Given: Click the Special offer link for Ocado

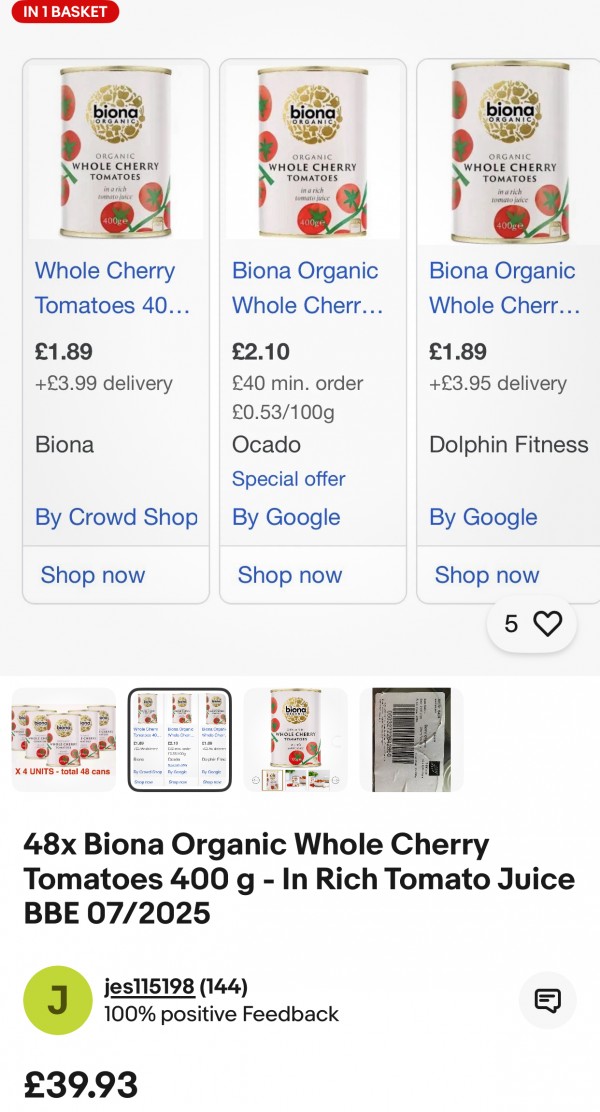Looking at the screenshot, I should point(288,479).
